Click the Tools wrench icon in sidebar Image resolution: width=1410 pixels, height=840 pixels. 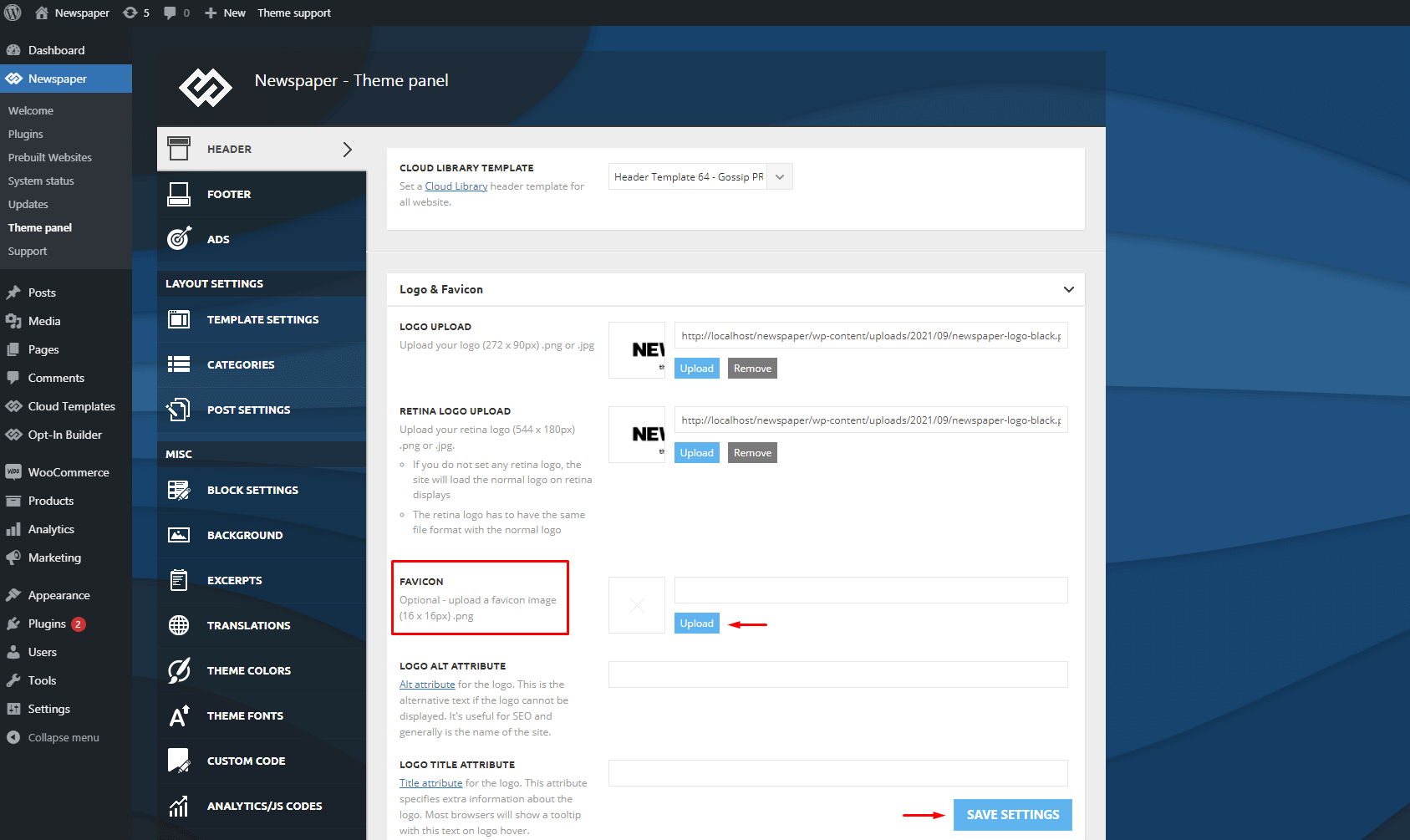tap(13, 680)
